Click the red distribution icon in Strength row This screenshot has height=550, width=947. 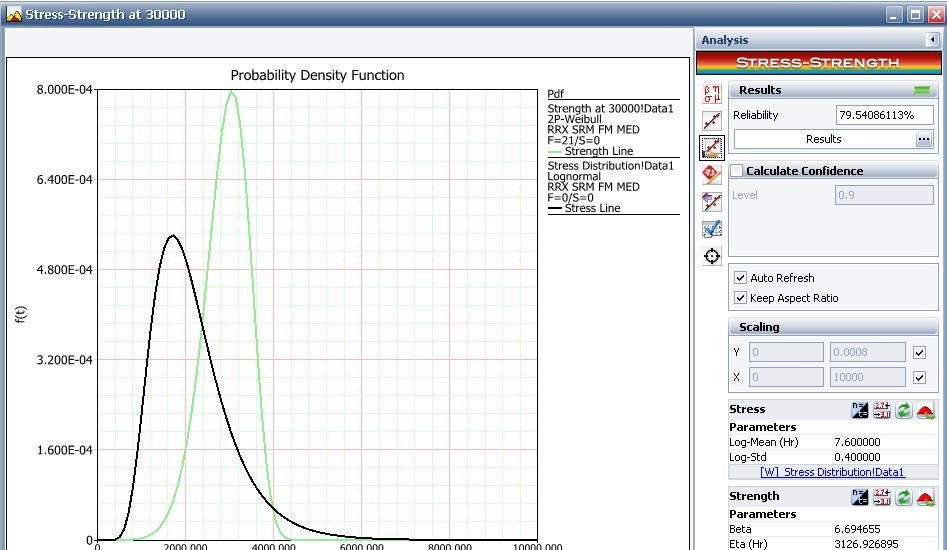pyautogui.click(x=926, y=498)
